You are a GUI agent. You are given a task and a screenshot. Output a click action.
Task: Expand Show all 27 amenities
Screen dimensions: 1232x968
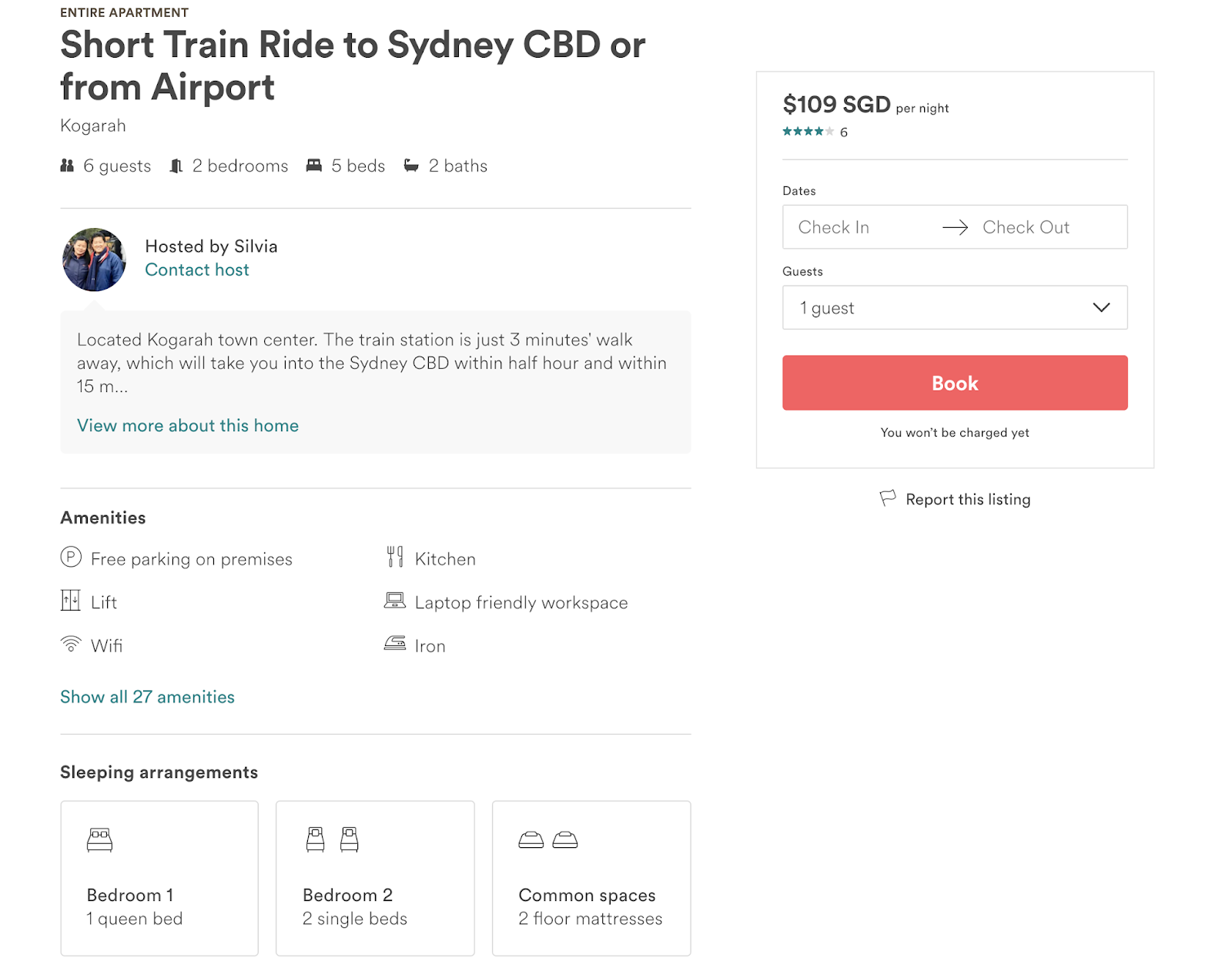pyautogui.click(x=147, y=697)
